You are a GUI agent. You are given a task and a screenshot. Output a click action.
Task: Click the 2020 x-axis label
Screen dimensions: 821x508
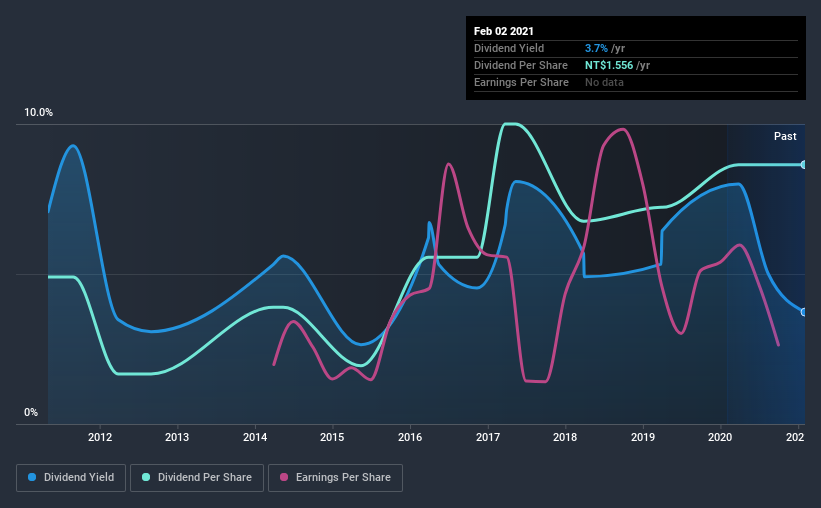click(720, 437)
